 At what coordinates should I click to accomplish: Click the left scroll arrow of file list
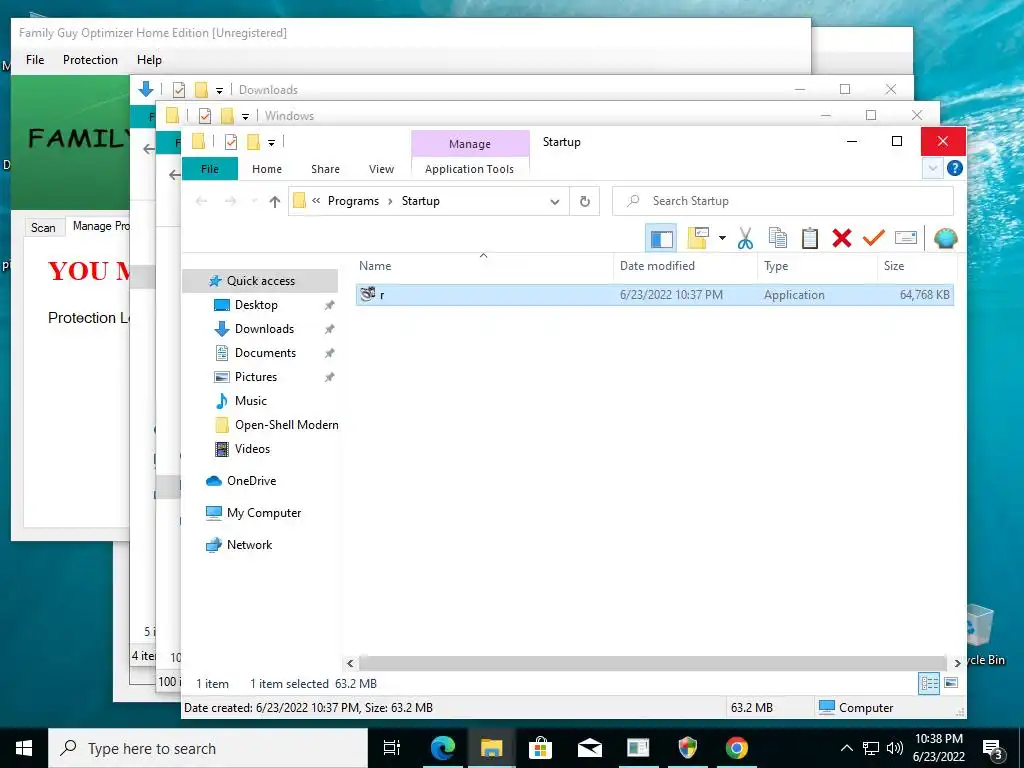pos(350,663)
